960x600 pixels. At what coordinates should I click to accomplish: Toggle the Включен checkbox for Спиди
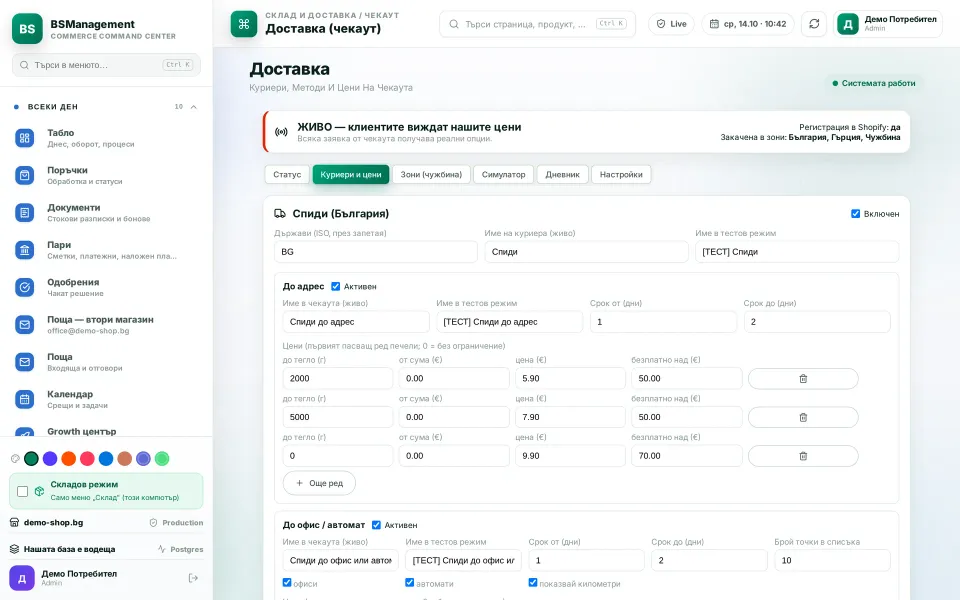tap(855, 214)
